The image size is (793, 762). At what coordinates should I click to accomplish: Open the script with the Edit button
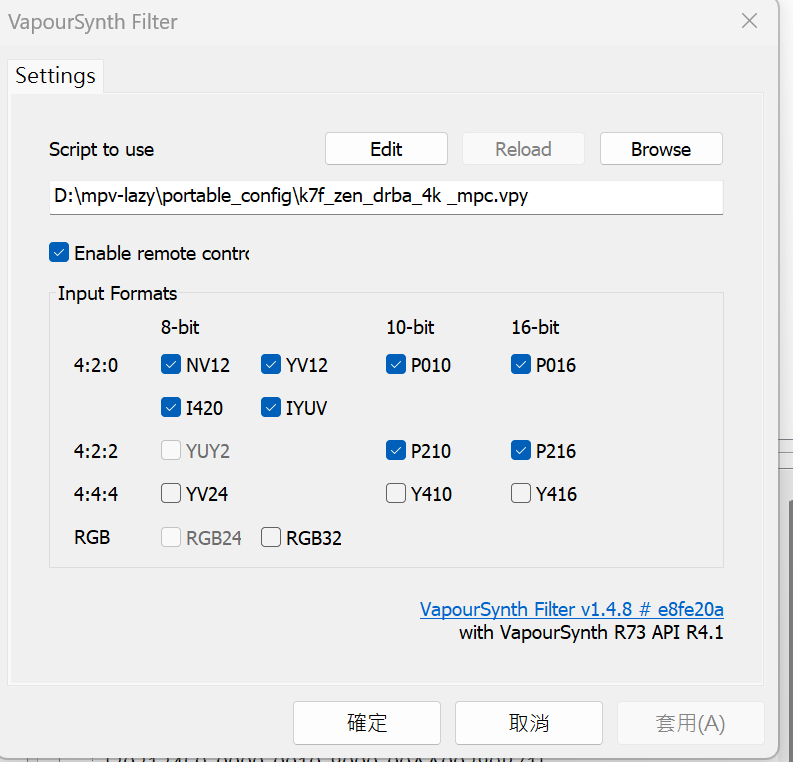pyautogui.click(x=386, y=149)
